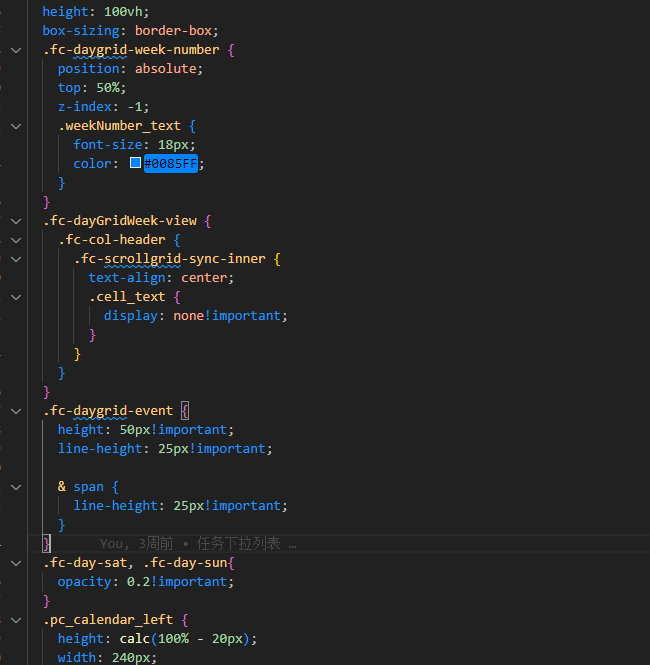Click 'display: none!important' declaration
This screenshot has height=665, width=650.
click(x=196, y=316)
